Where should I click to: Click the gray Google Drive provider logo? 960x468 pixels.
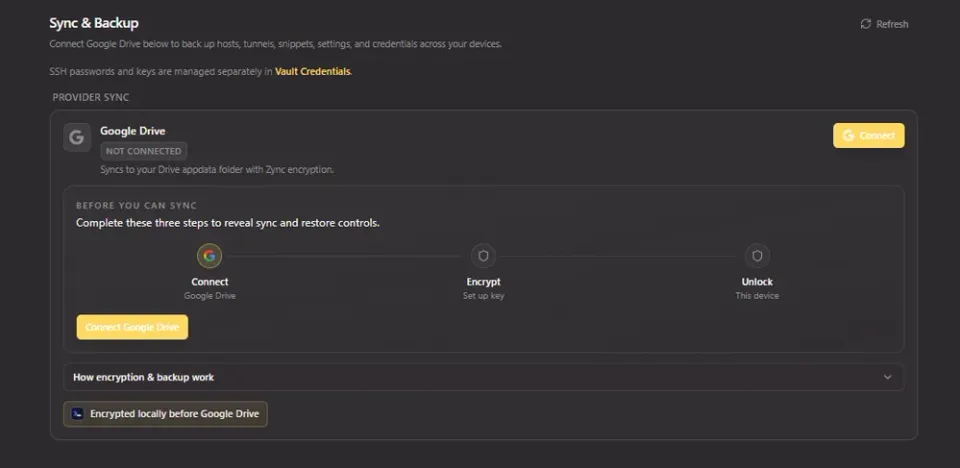(77, 137)
